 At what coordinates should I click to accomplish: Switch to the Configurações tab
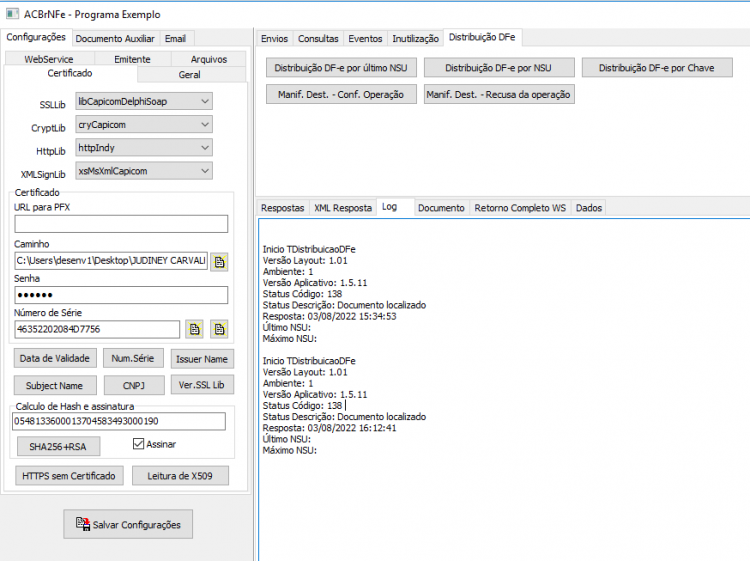[36, 37]
